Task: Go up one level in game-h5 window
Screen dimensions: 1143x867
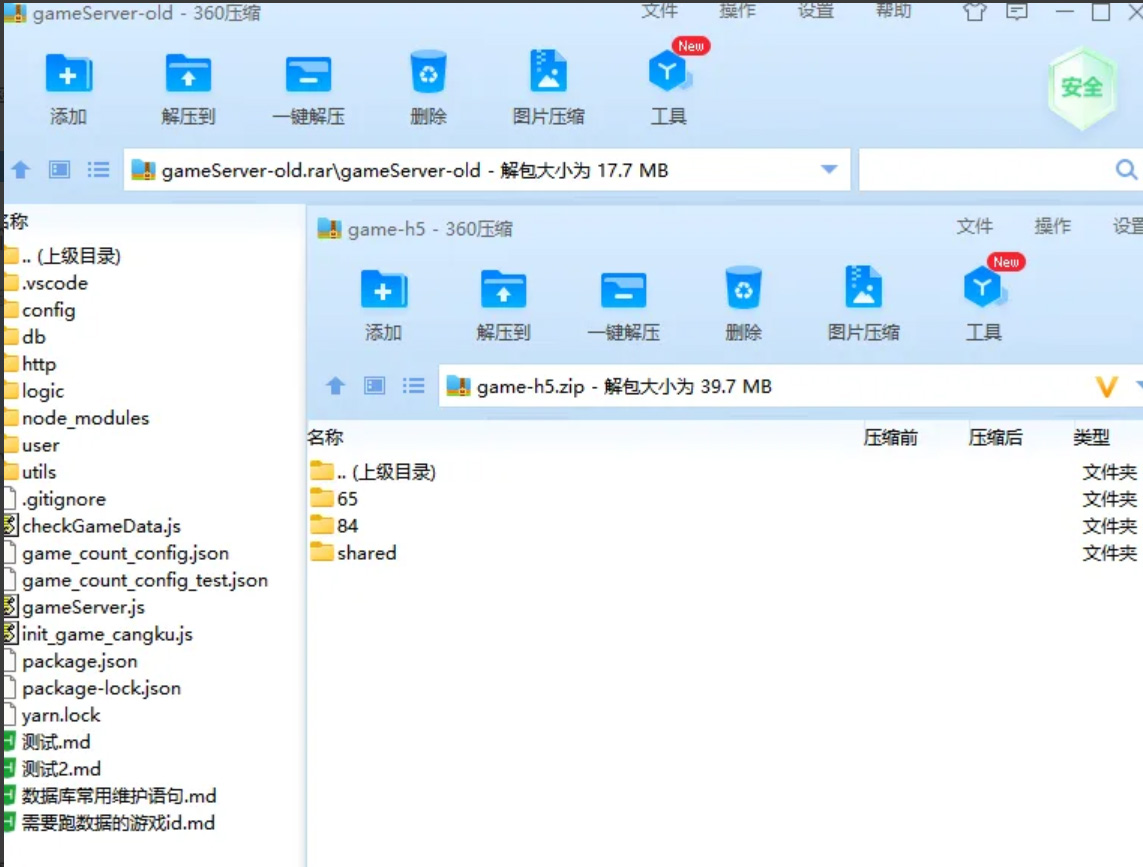Action: point(336,386)
